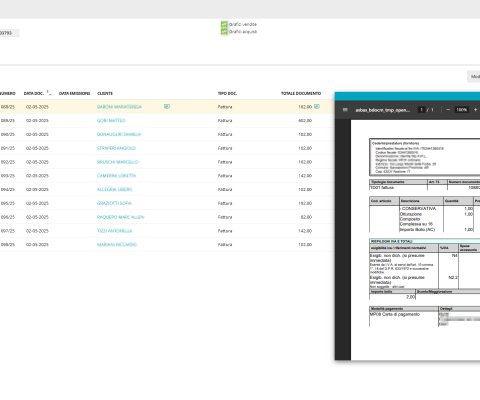480x400 pixels.
Task: Open the RAQUEPO MARC ALLEN client link
Action: 120,217
